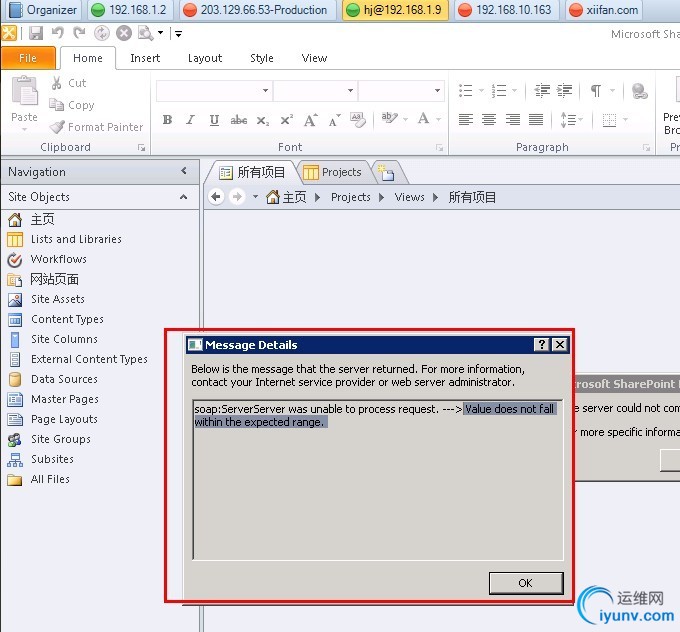The width and height of the screenshot is (680, 632).
Task: Click the new tab icon beside Projects
Action: coord(386,172)
